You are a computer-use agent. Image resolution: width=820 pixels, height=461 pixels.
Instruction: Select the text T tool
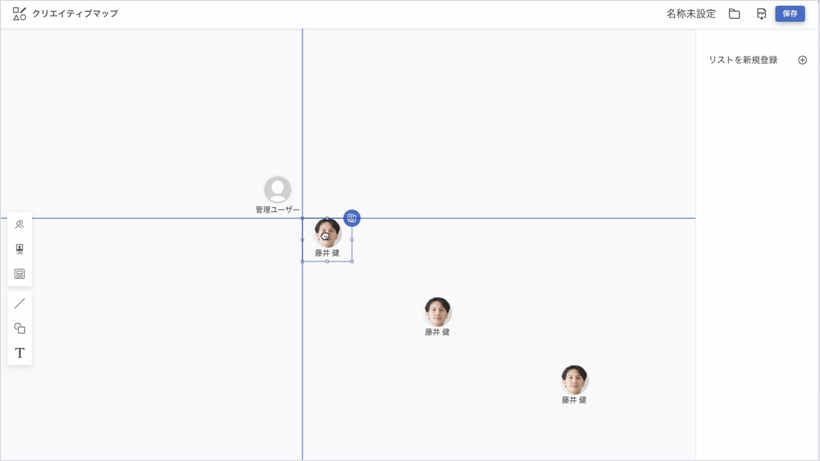tap(19, 353)
